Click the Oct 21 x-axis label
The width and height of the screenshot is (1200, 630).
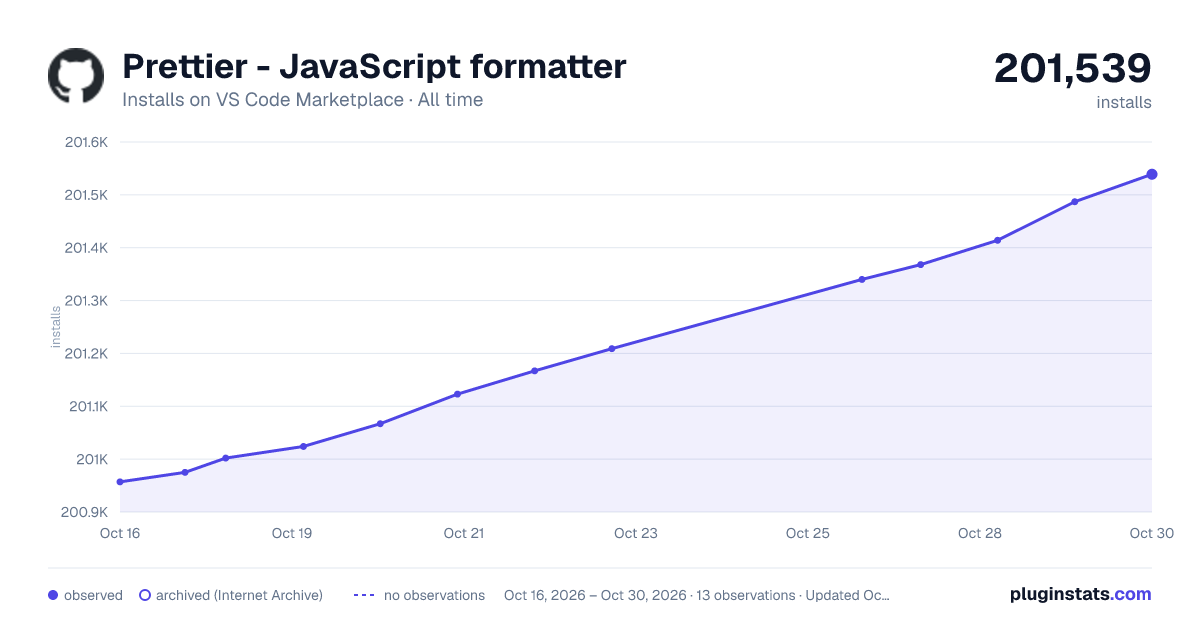point(464,533)
